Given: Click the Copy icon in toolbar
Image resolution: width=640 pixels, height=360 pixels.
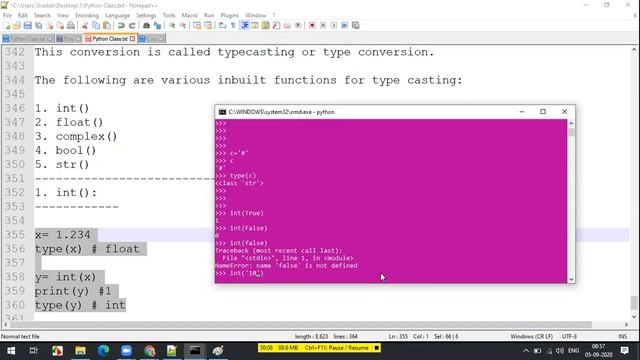Looking at the screenshot, I should coord(96,26).
